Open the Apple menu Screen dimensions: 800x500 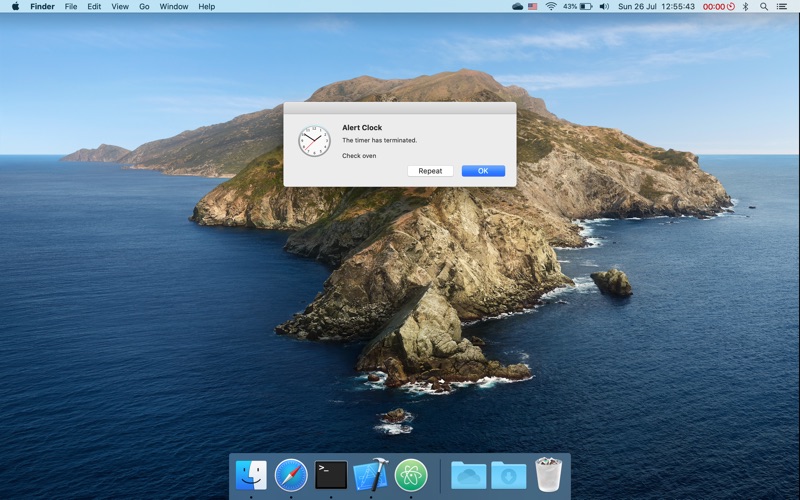click(15, 7)
